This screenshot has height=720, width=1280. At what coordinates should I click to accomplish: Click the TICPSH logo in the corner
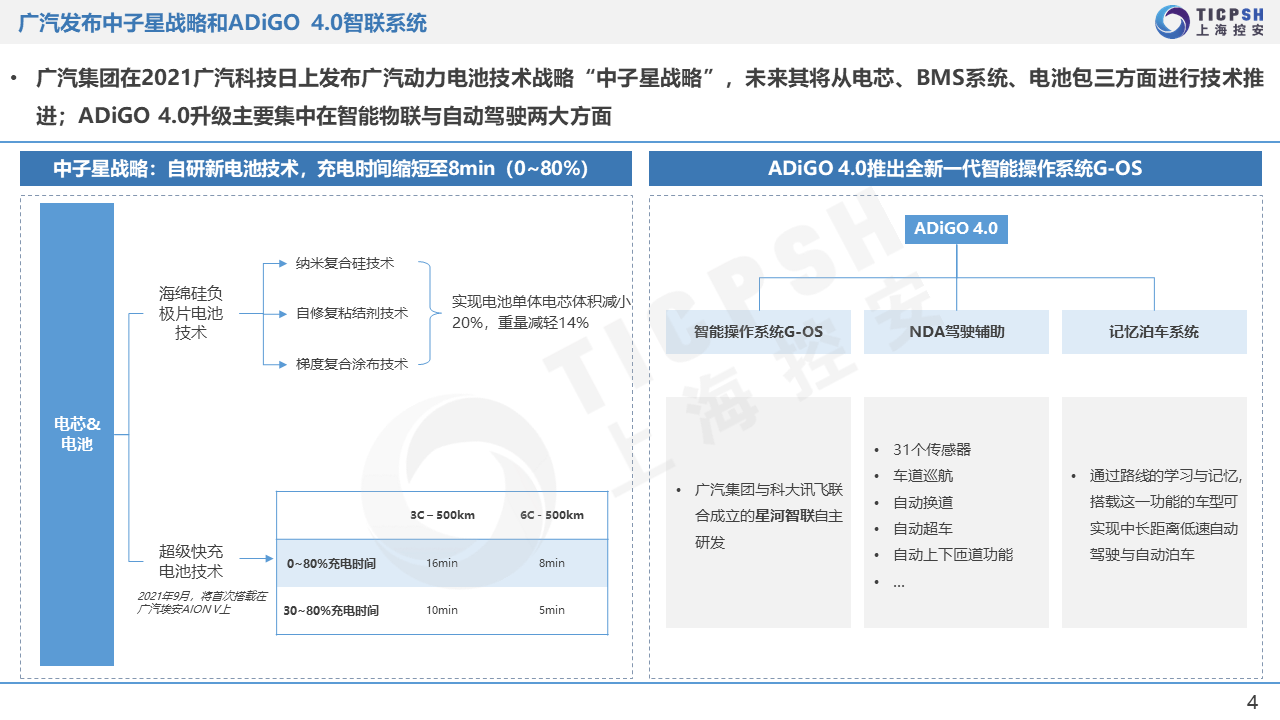(1208, 22)
